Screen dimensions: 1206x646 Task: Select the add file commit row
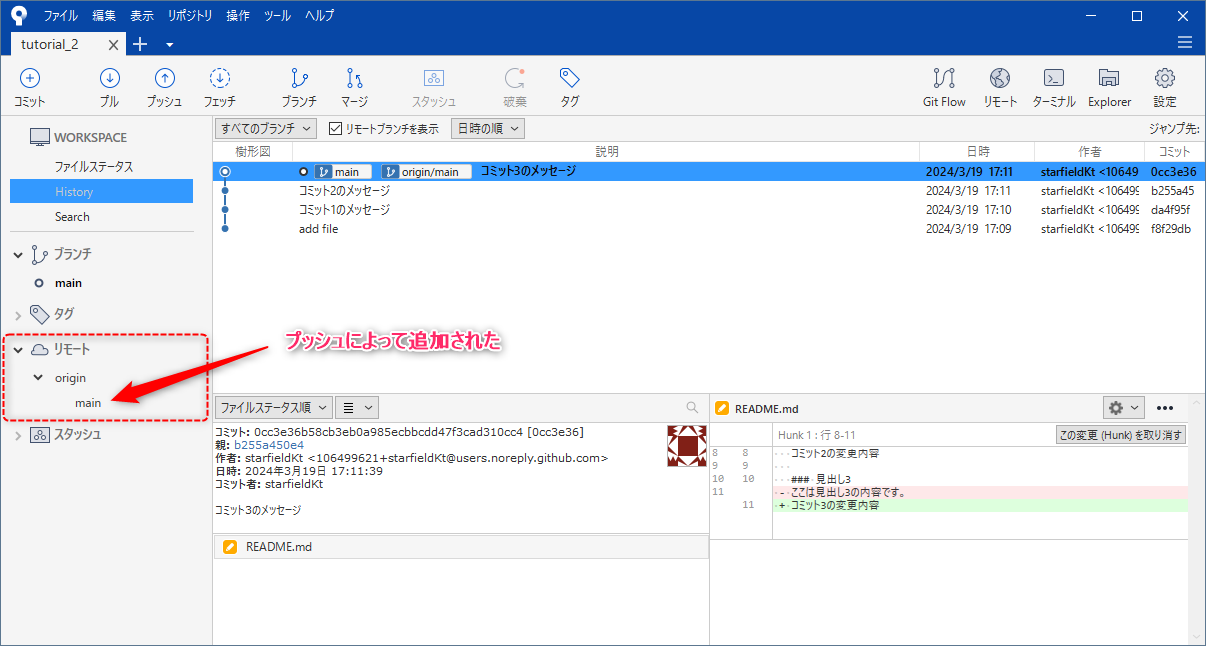(x=709, y=229)
